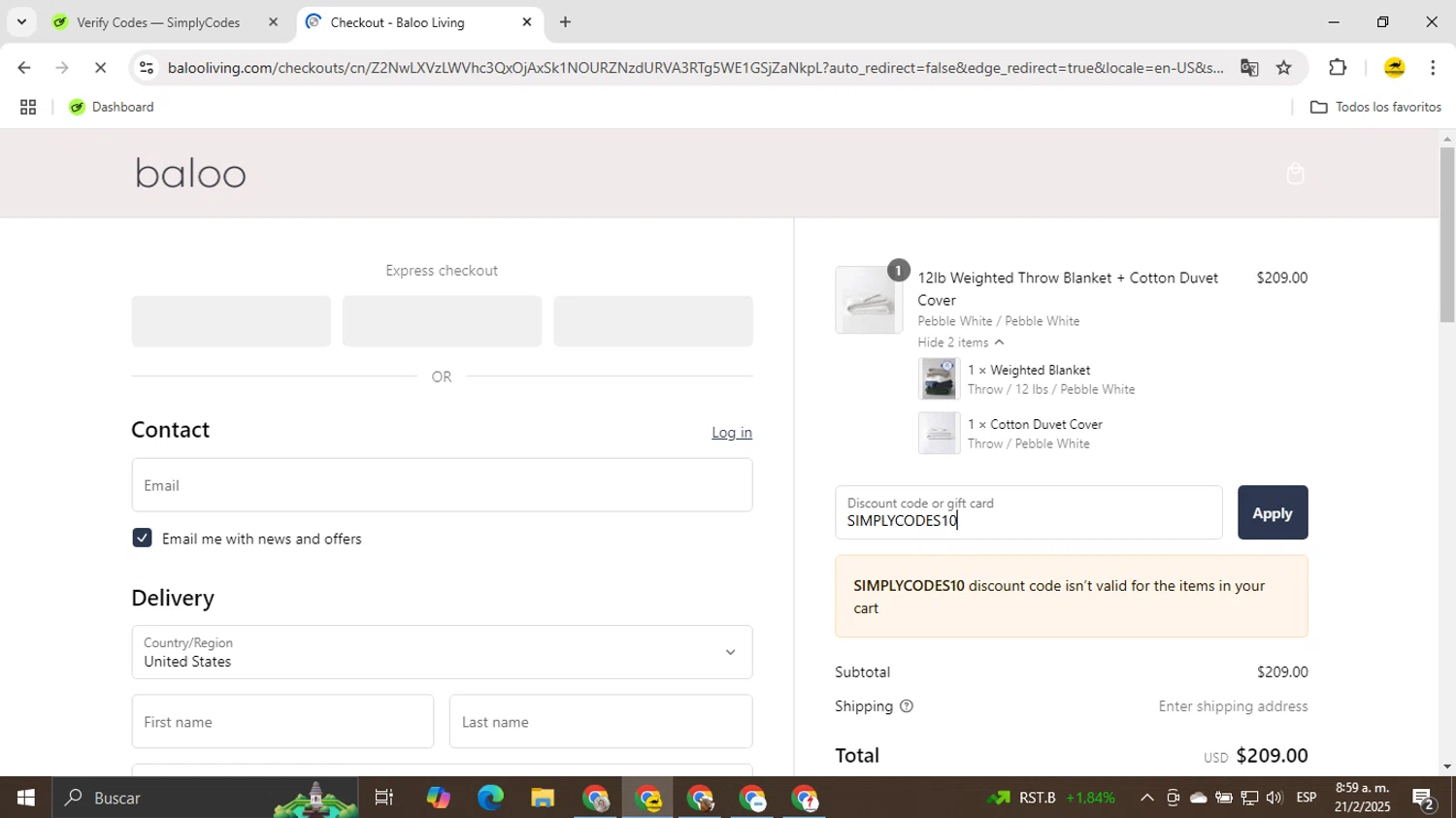The image size is (1456, 818).
Task: Click the middle express checkout button placeholder
Action: pos(442,321)
